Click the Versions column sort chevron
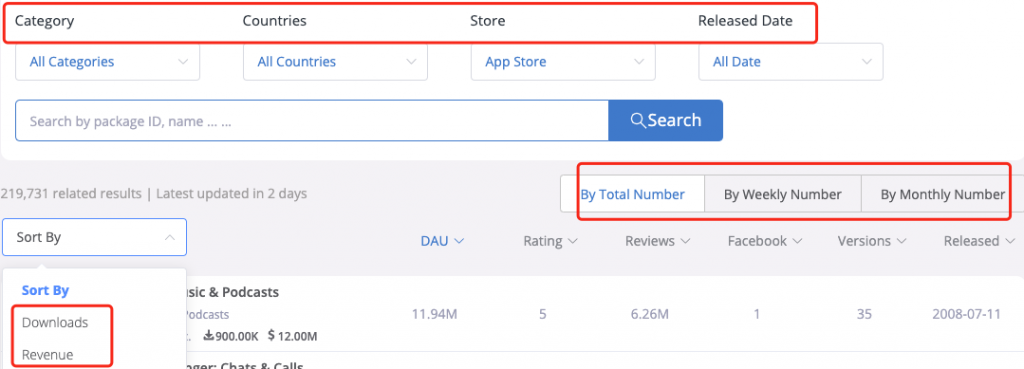 click(901, 242)
